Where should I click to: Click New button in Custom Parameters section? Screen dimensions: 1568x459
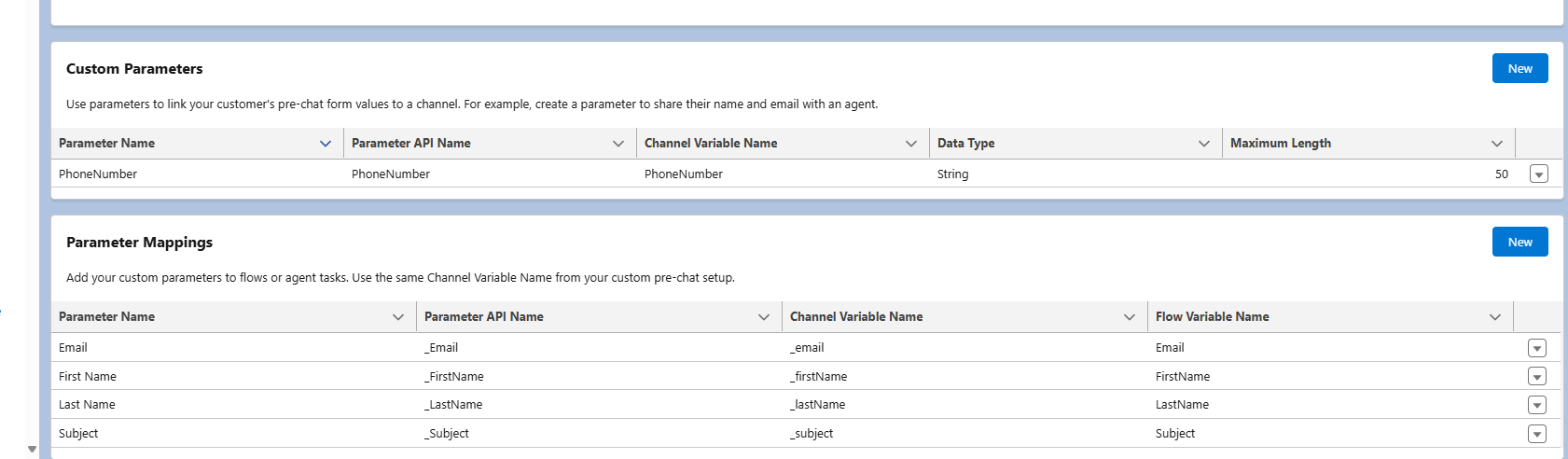click(x=1519, y=68)
